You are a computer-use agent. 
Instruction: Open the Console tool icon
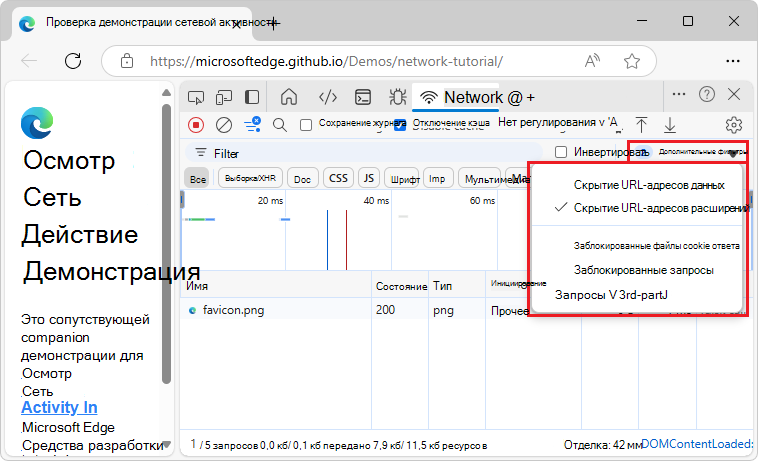(363, 97)
